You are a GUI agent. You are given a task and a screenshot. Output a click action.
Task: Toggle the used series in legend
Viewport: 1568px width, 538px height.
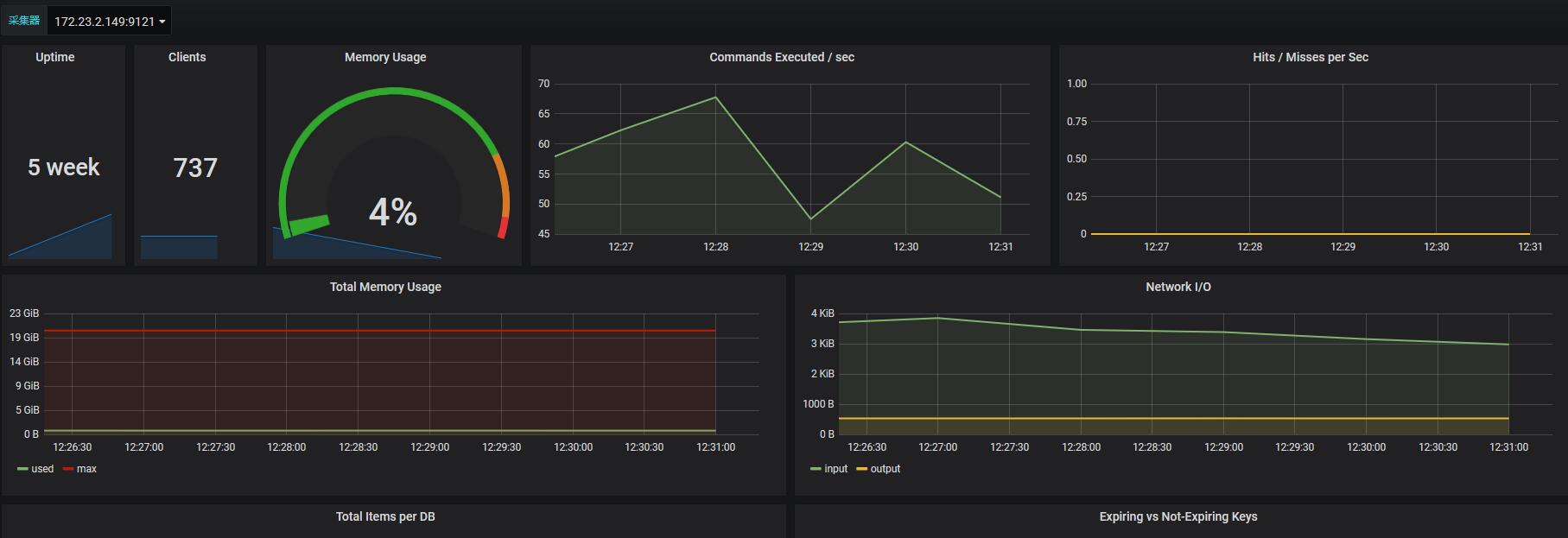click(42, 469)
